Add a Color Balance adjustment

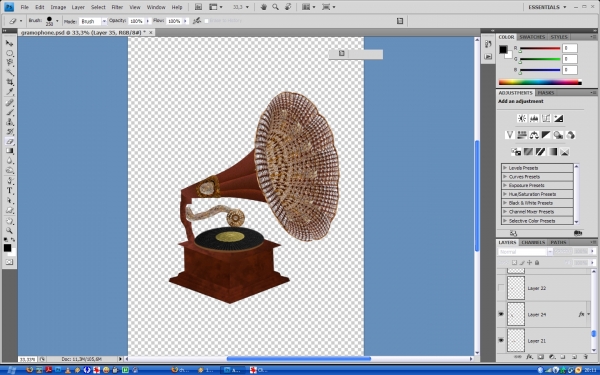click(534, 135)
